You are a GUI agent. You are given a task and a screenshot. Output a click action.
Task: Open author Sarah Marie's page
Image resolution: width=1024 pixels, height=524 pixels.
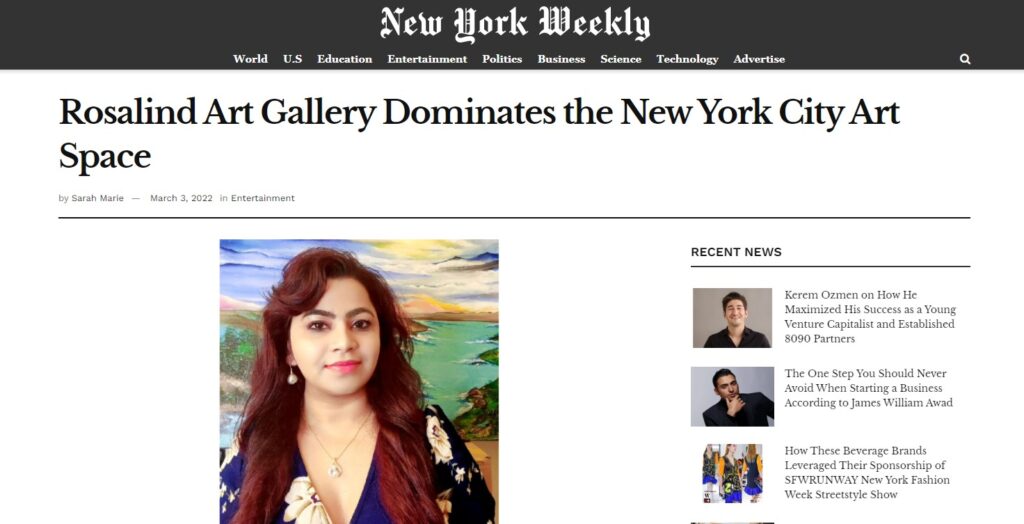point(97,198)
